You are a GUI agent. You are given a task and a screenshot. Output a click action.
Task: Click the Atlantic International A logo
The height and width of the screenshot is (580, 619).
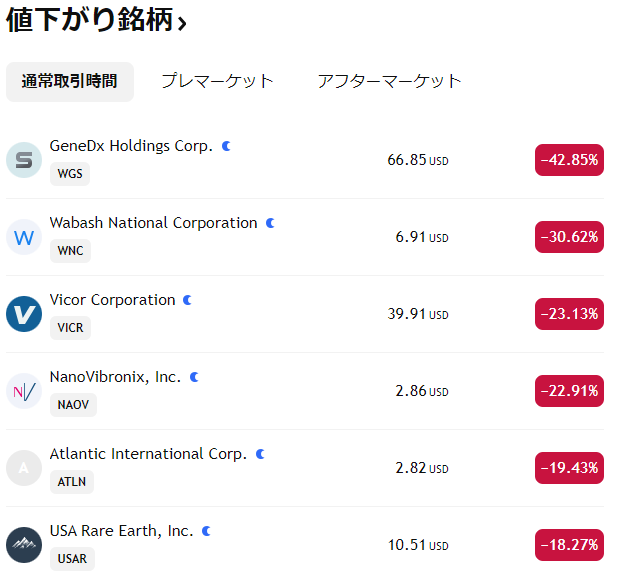point(23,468)
